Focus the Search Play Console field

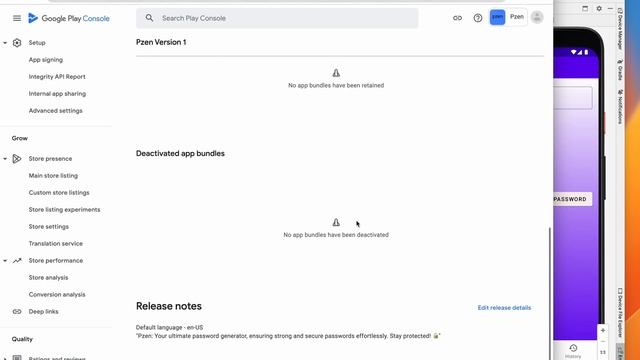pyautogui.click(x=277, y=18)
